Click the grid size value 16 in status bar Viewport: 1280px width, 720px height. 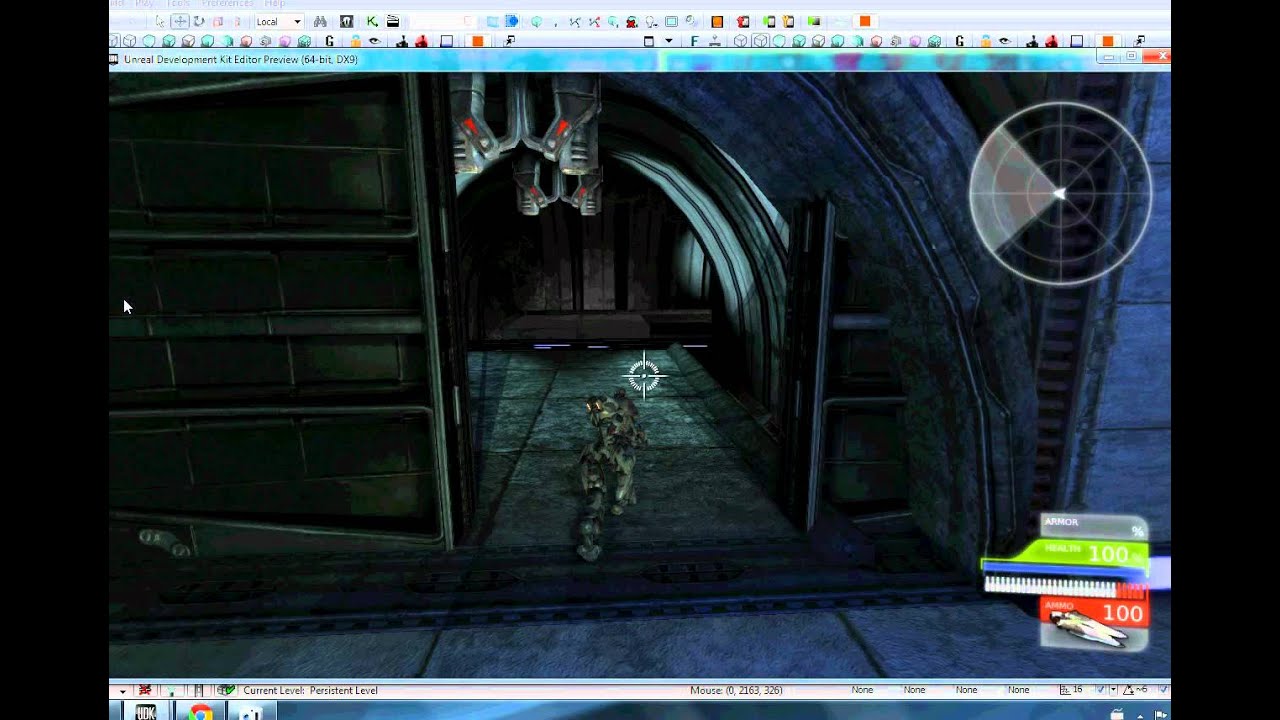tap(1077, 690)
